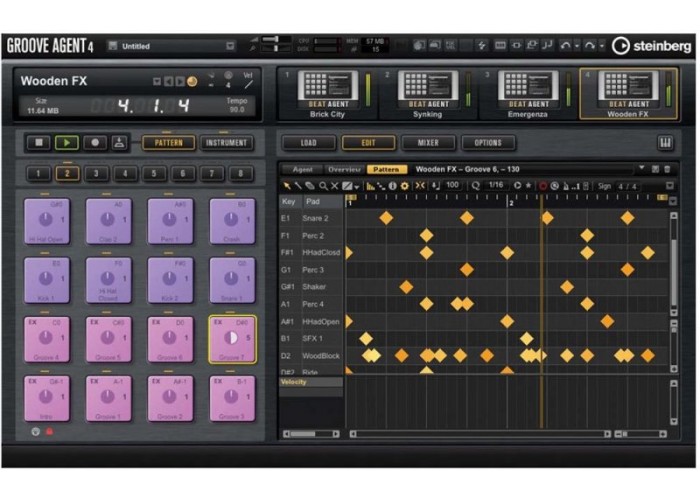Screen dimensions: 700x500
Task: Trigger the Intro pattern pad
Action: [x=47, y=398]
